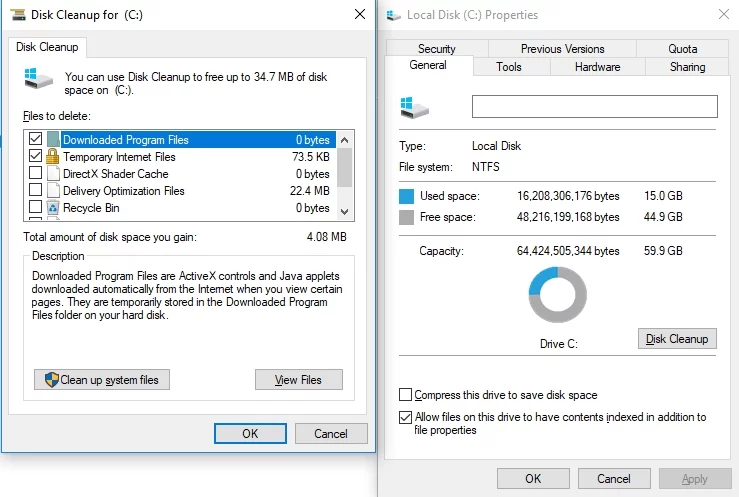Click the Recycle Bin icon in file list
Screen dimensions: 739x497
point(53,208)
